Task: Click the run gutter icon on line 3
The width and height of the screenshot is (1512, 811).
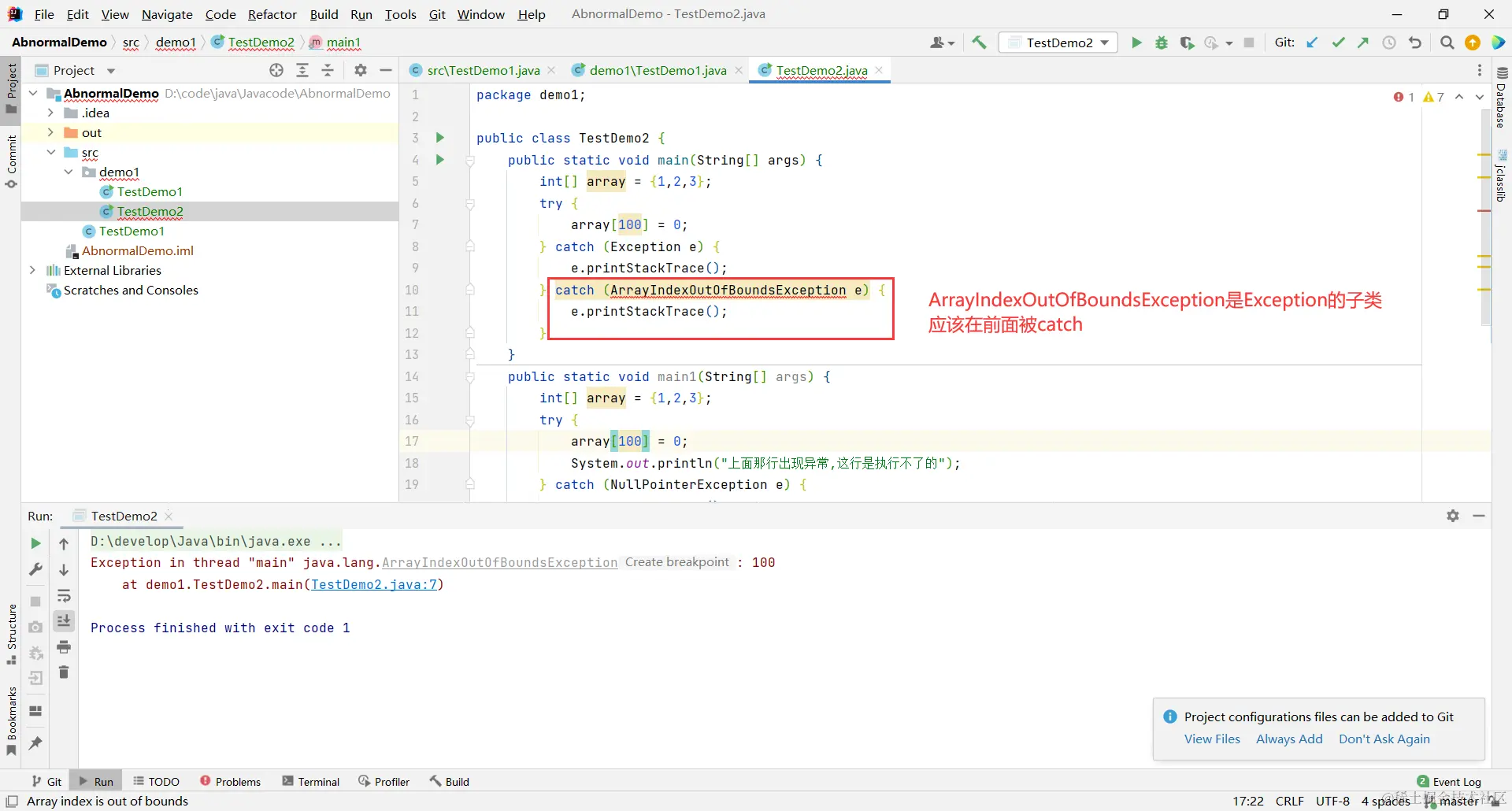Action: (x=440, y=138)
